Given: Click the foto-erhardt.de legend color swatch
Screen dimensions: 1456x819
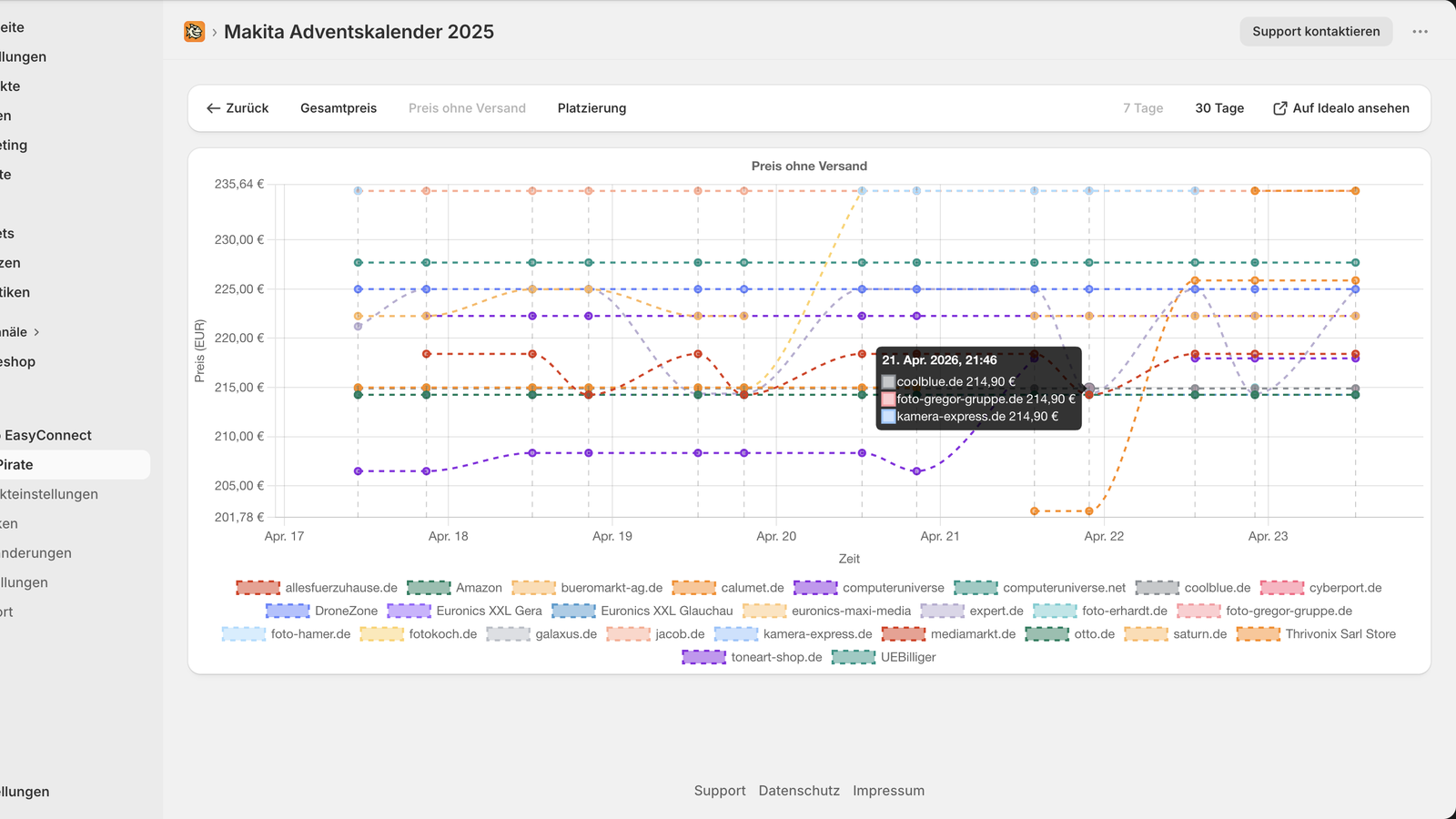Looking at the screenshot, I should coord(1055,611).
